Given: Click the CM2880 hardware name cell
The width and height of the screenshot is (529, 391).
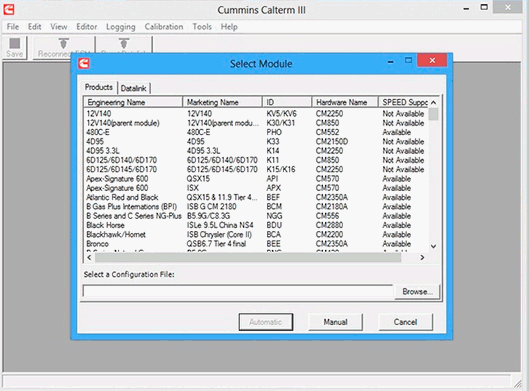Looking at the screenshot, I should (x=329, y=225).
